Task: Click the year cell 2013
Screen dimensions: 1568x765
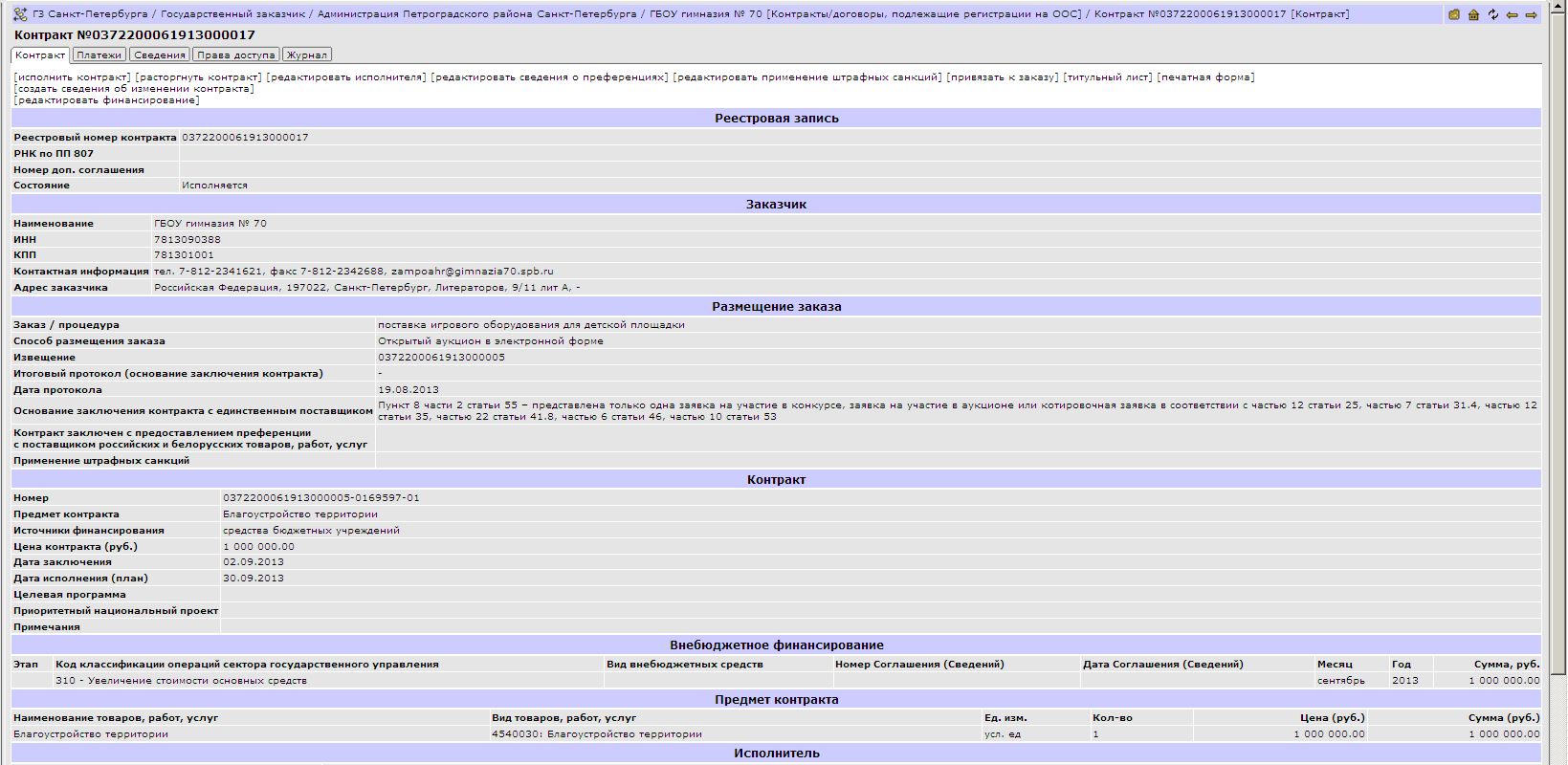Action: coord(1405,681)
